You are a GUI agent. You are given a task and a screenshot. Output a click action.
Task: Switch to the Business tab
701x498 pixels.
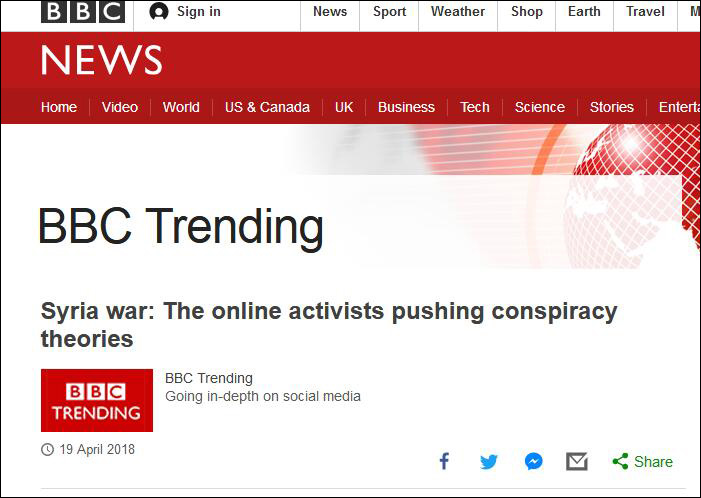pyautogui.click(x=406, y=107)
